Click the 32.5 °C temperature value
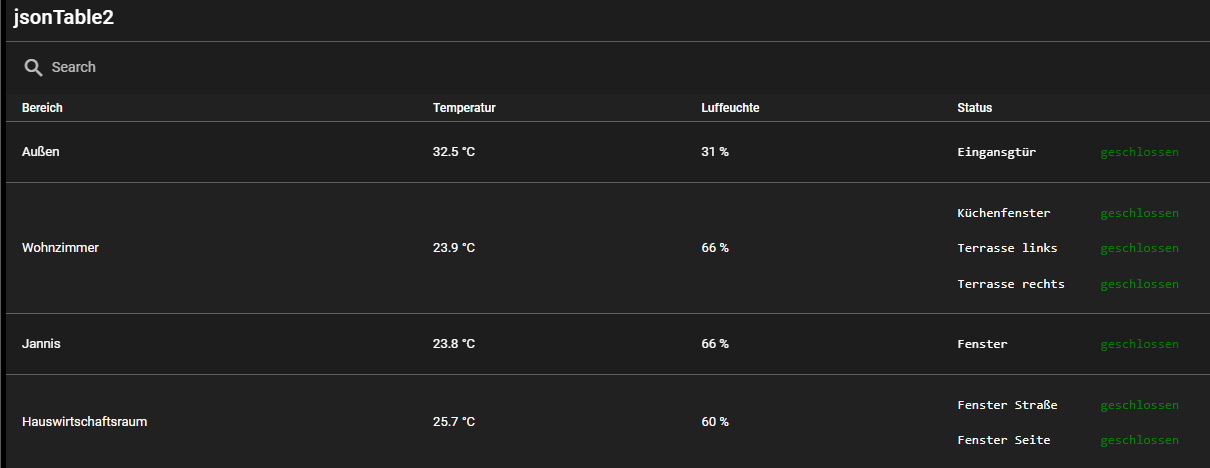Viewport: 1210px width, 468px height. point(454,152)
